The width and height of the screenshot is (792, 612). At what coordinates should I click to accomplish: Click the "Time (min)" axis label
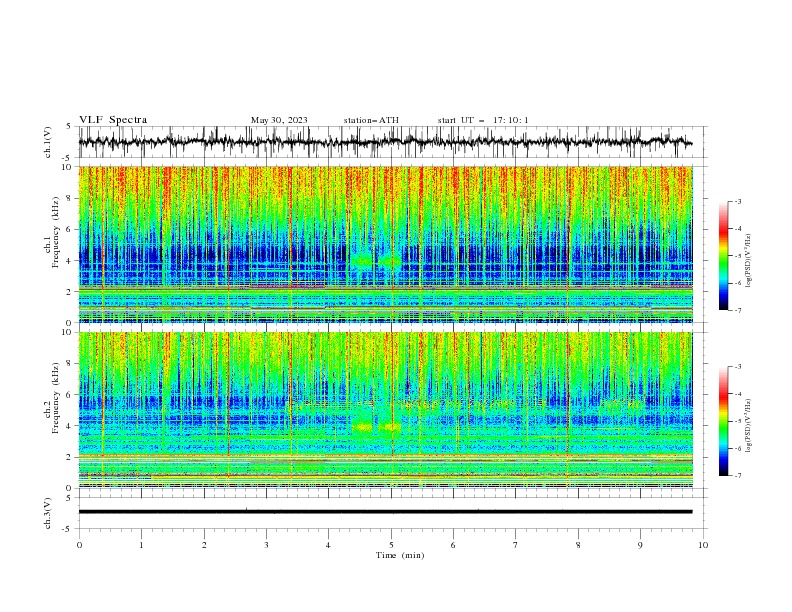[x=400, y=555]
